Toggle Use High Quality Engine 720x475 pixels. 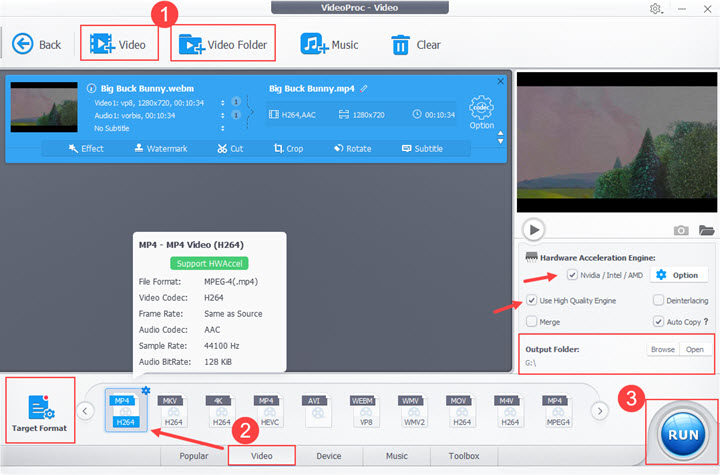(531, 300)
